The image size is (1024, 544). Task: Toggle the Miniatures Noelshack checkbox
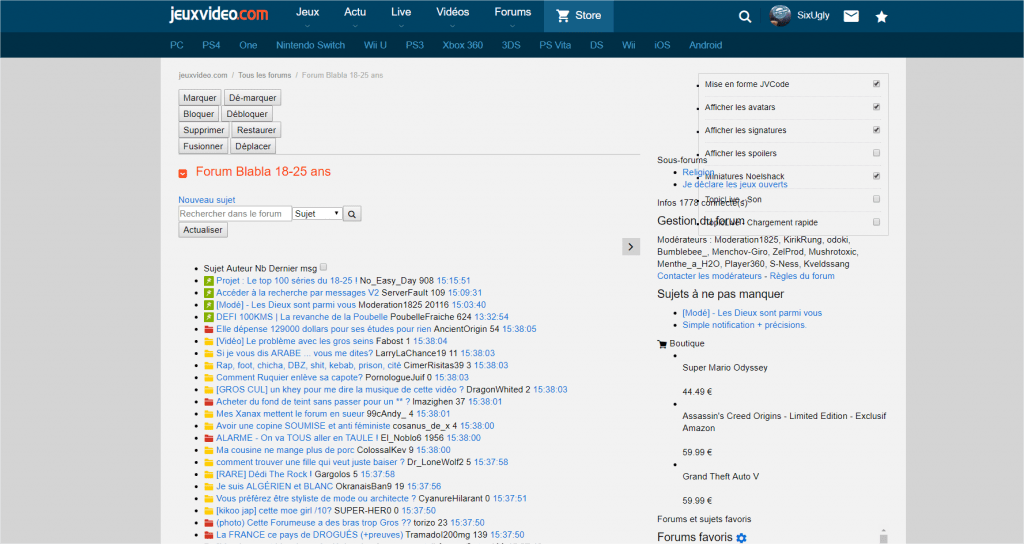[876, 176]
